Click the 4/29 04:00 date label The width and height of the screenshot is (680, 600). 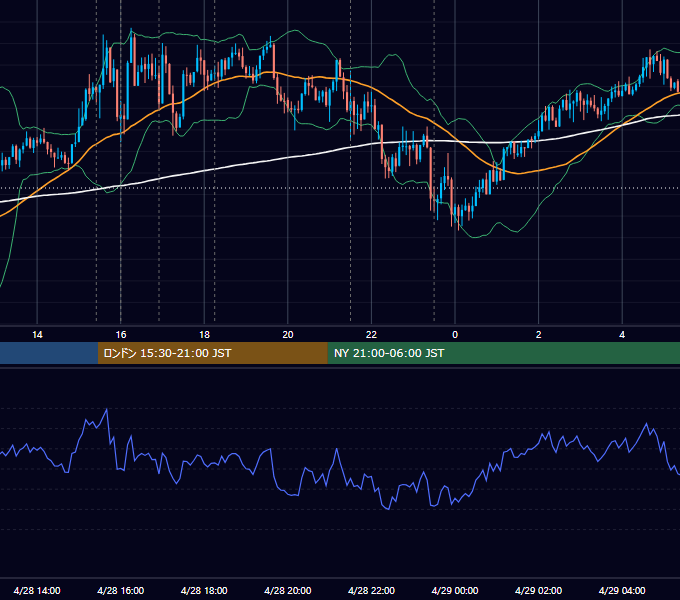point(622,590)
